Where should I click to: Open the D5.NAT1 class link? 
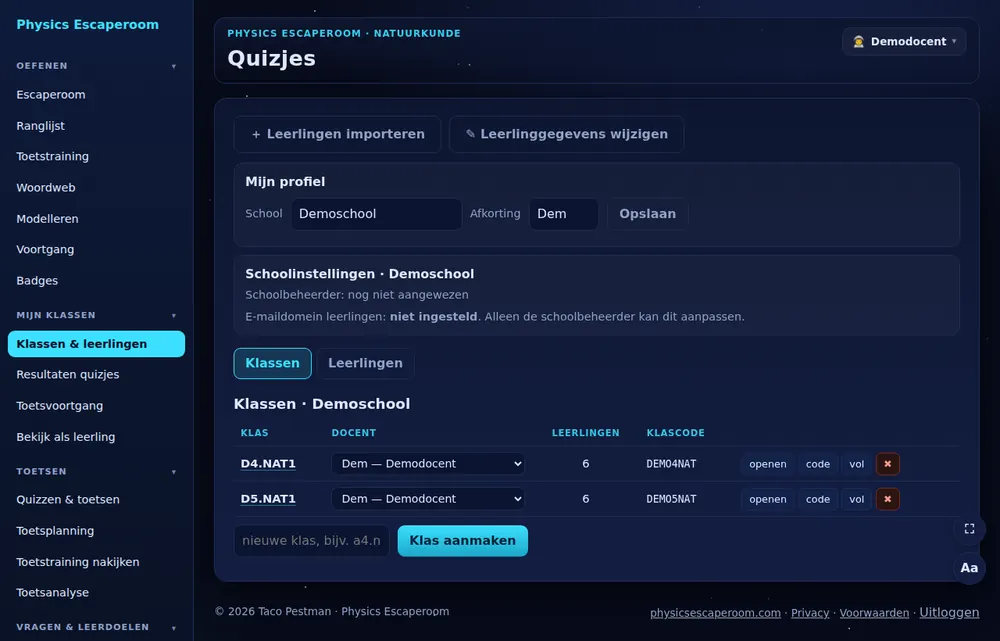(268, 499)
